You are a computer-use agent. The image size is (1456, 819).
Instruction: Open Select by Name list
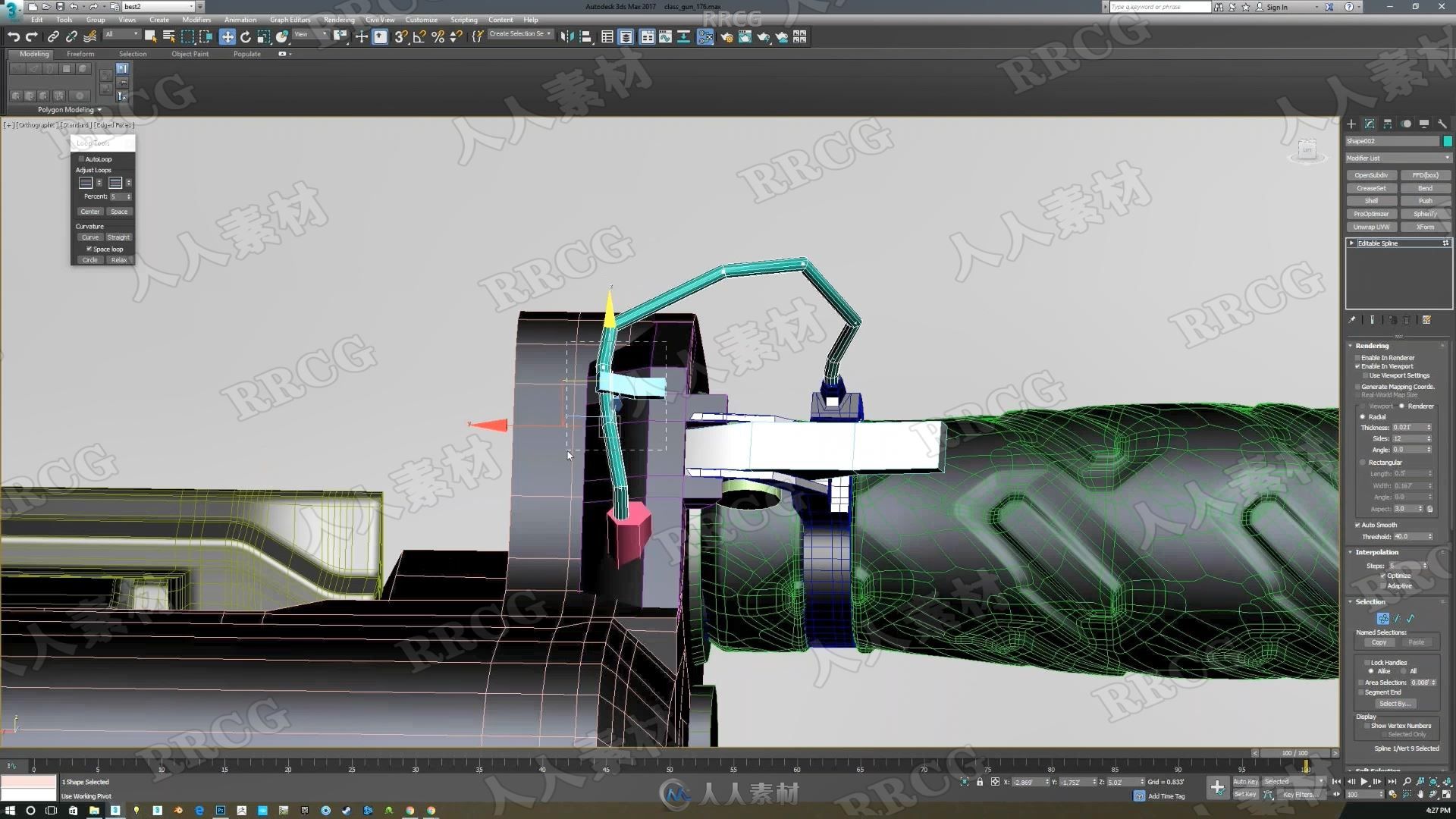click(x=168, y=36)
